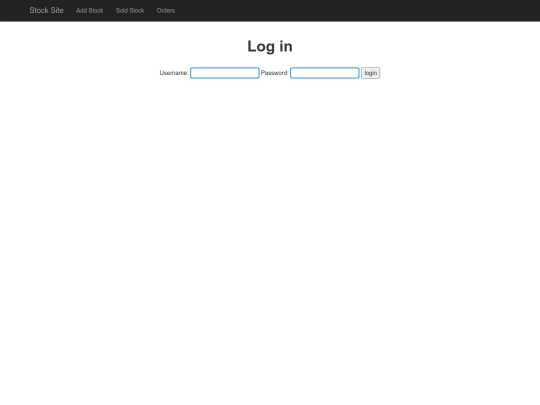Choose Sold Stock in the navigation bar
Screen dimensions: 540x405
130,11
